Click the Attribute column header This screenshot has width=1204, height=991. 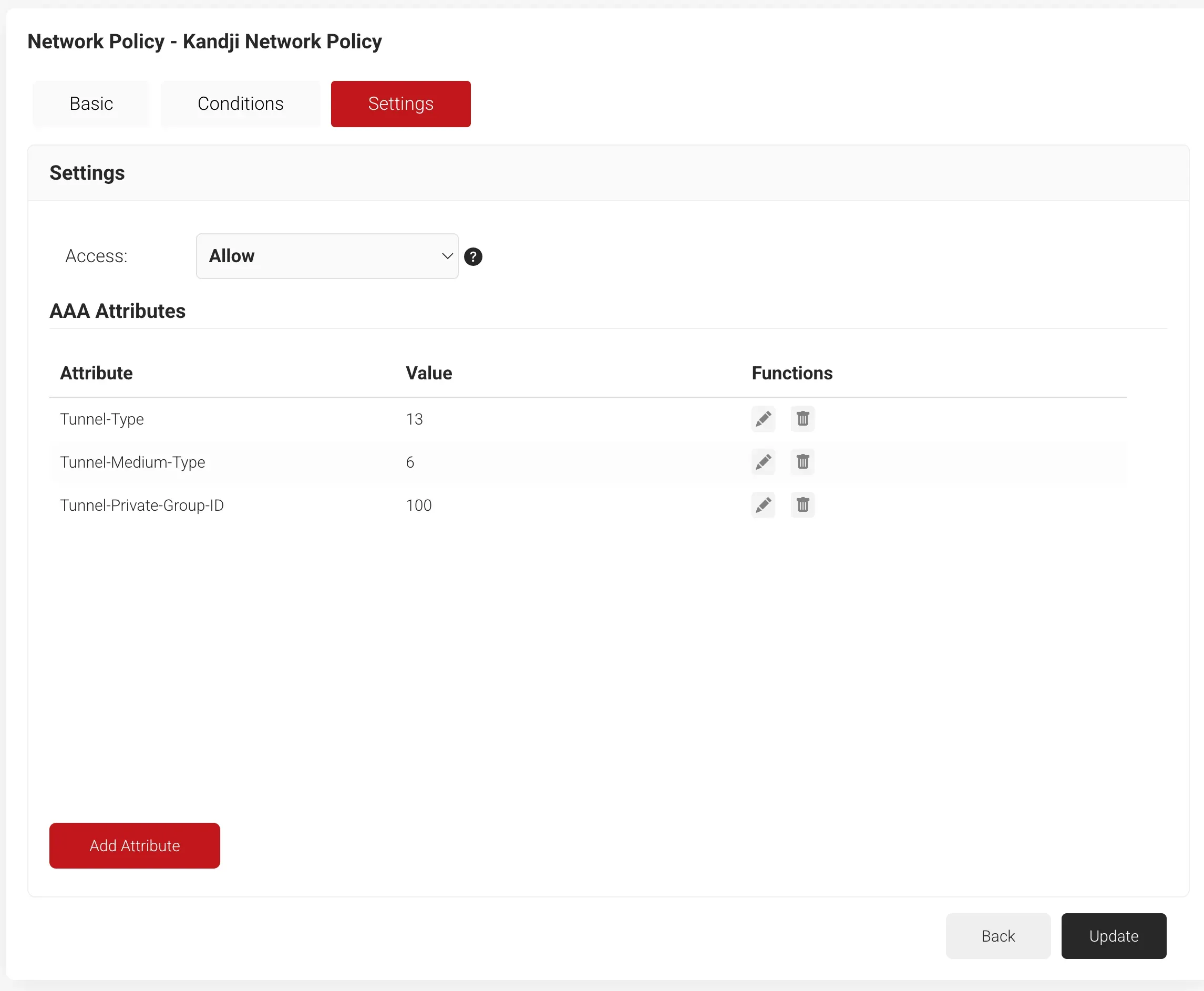click(96, 374)
